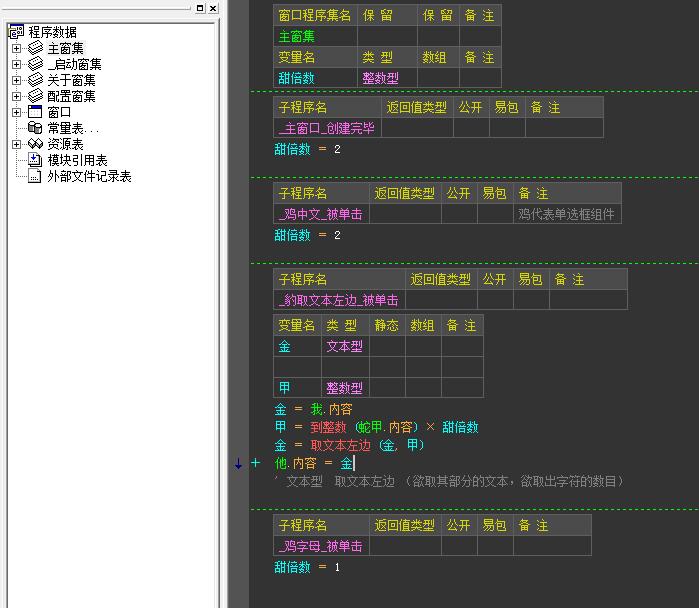This screenshot has width=699, height=608.
Task: Click the 主窗集 assembly icon
Action: 36,48
